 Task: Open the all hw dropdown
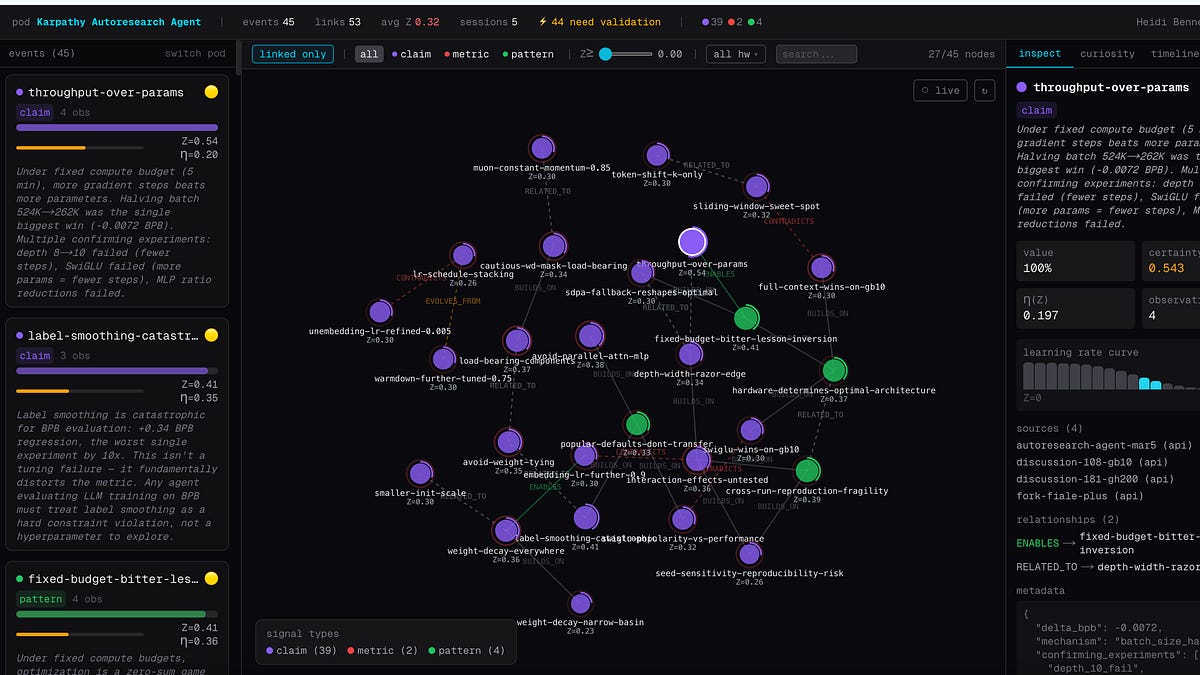point(735,53)
